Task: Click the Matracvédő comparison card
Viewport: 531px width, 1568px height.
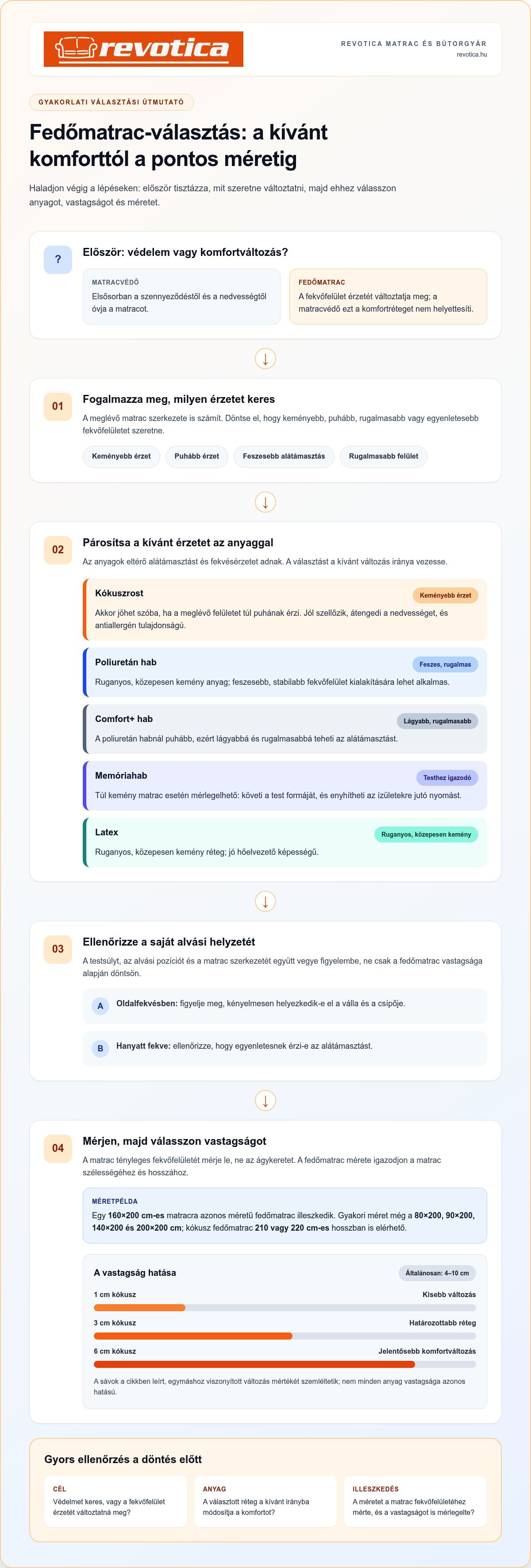Action: coord(181,297)
